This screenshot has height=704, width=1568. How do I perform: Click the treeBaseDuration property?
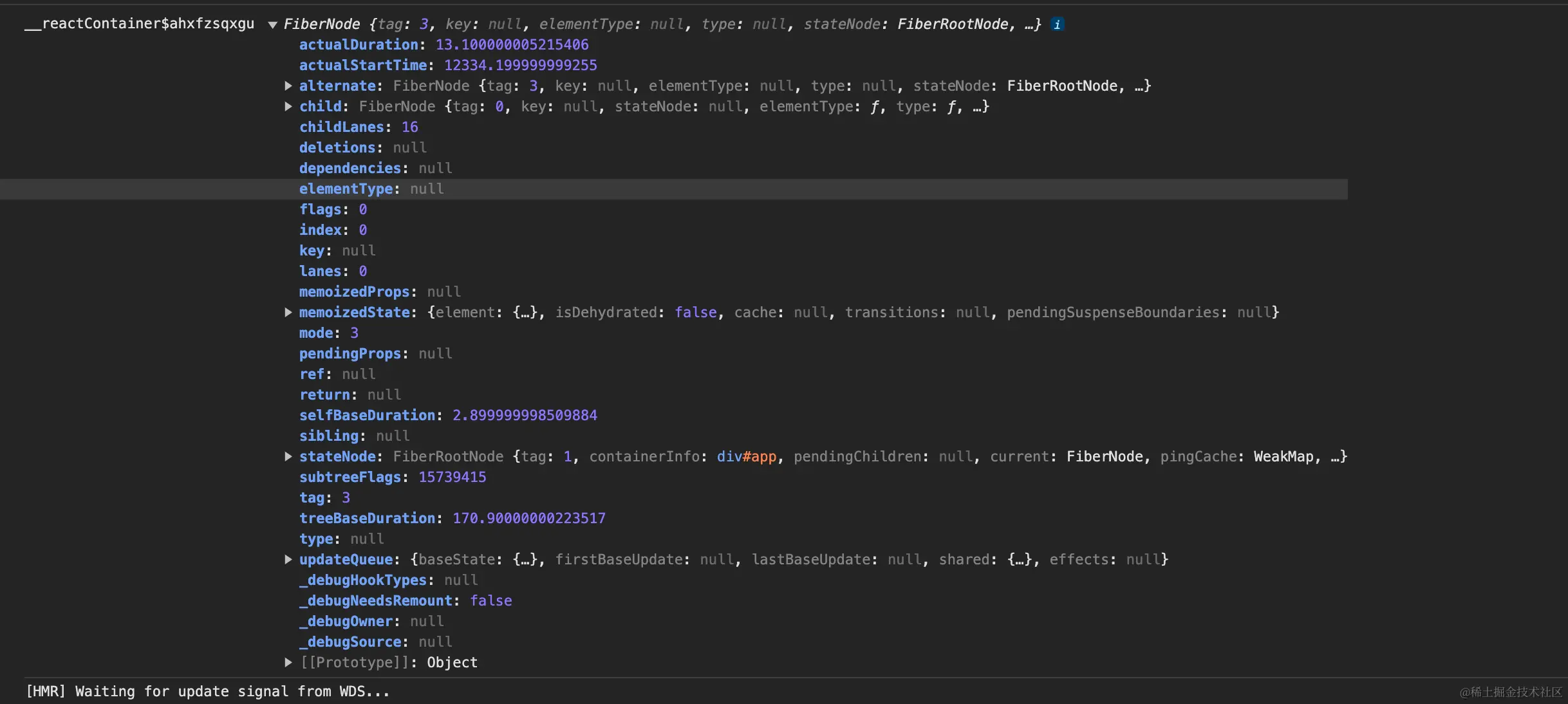(367, 518)
